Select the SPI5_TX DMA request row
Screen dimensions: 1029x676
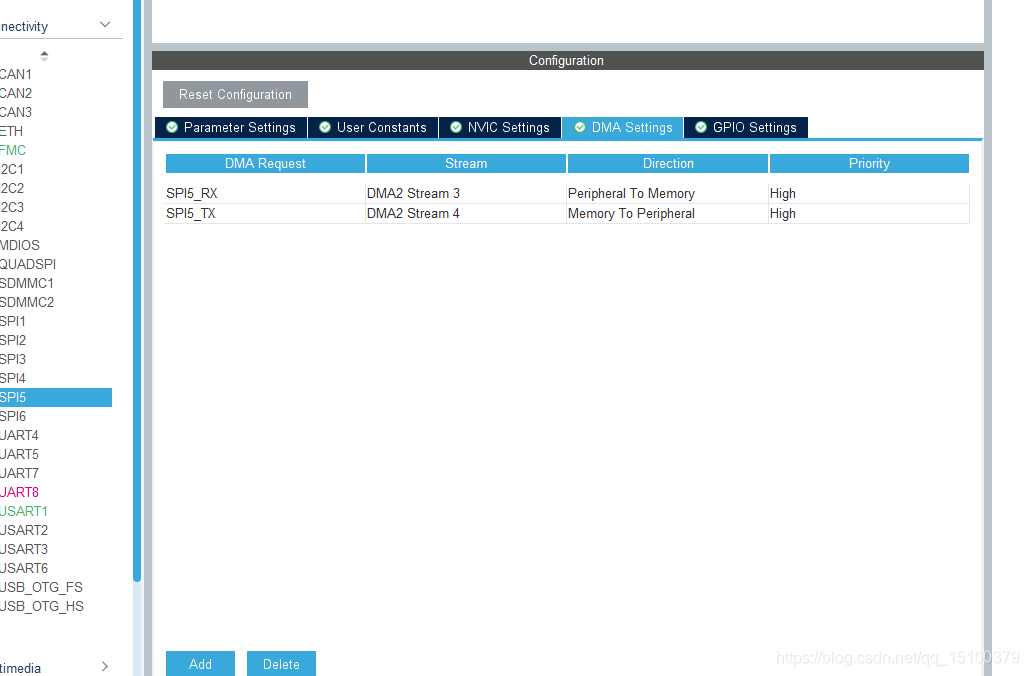[567, 214]
